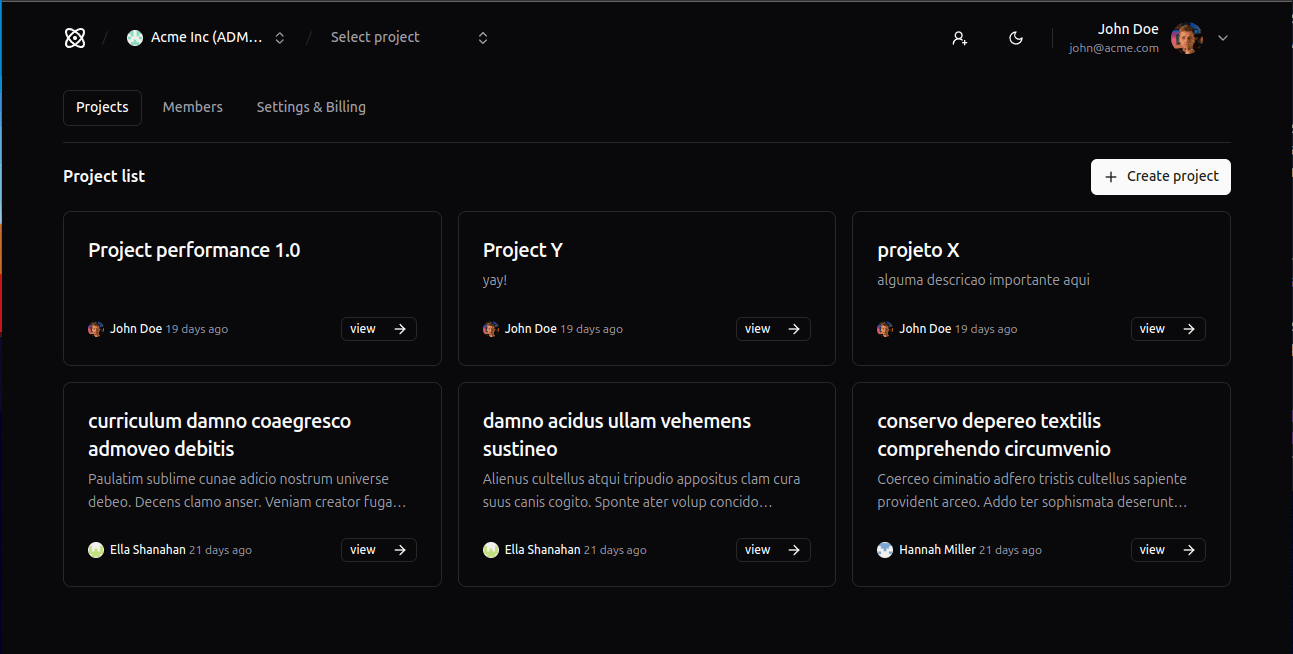The width and height of the screenshot is (1293, 654).
Task: Expand the user account menu chevron
Action: (1222, 38)
